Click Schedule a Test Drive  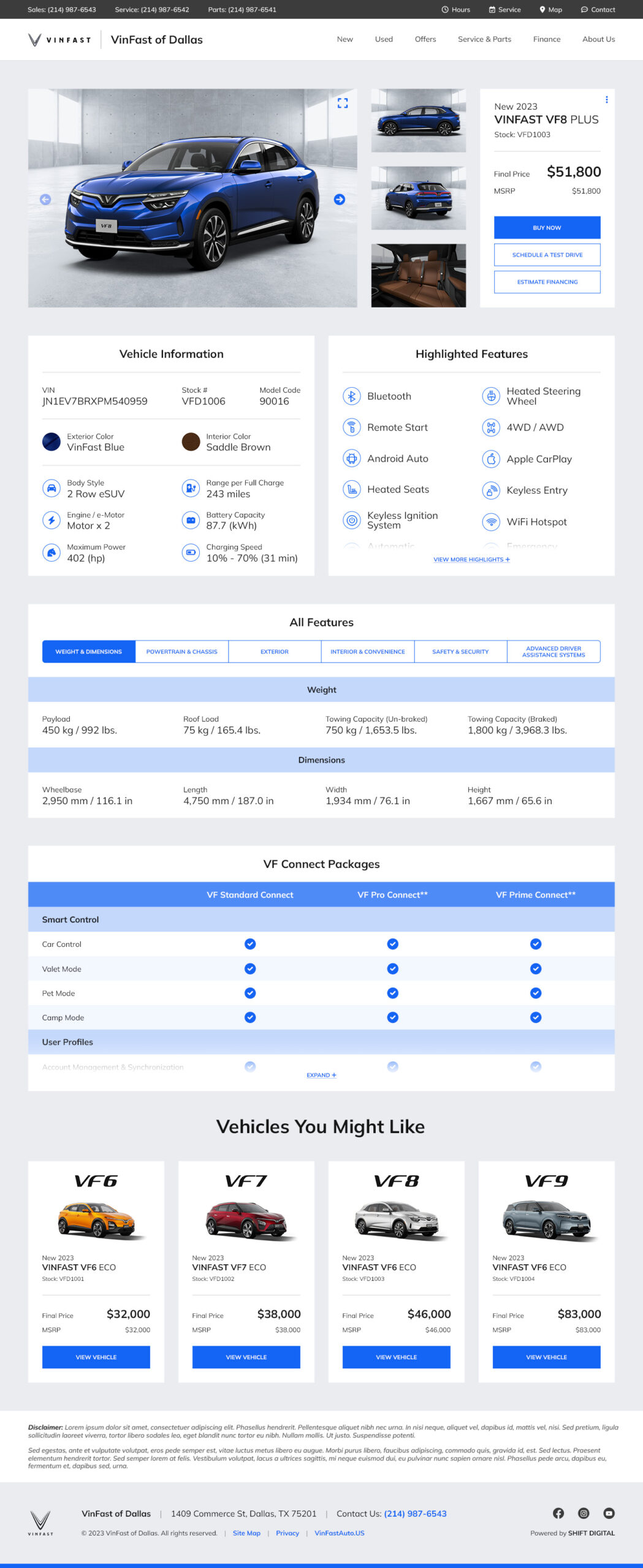pos(547,255)
